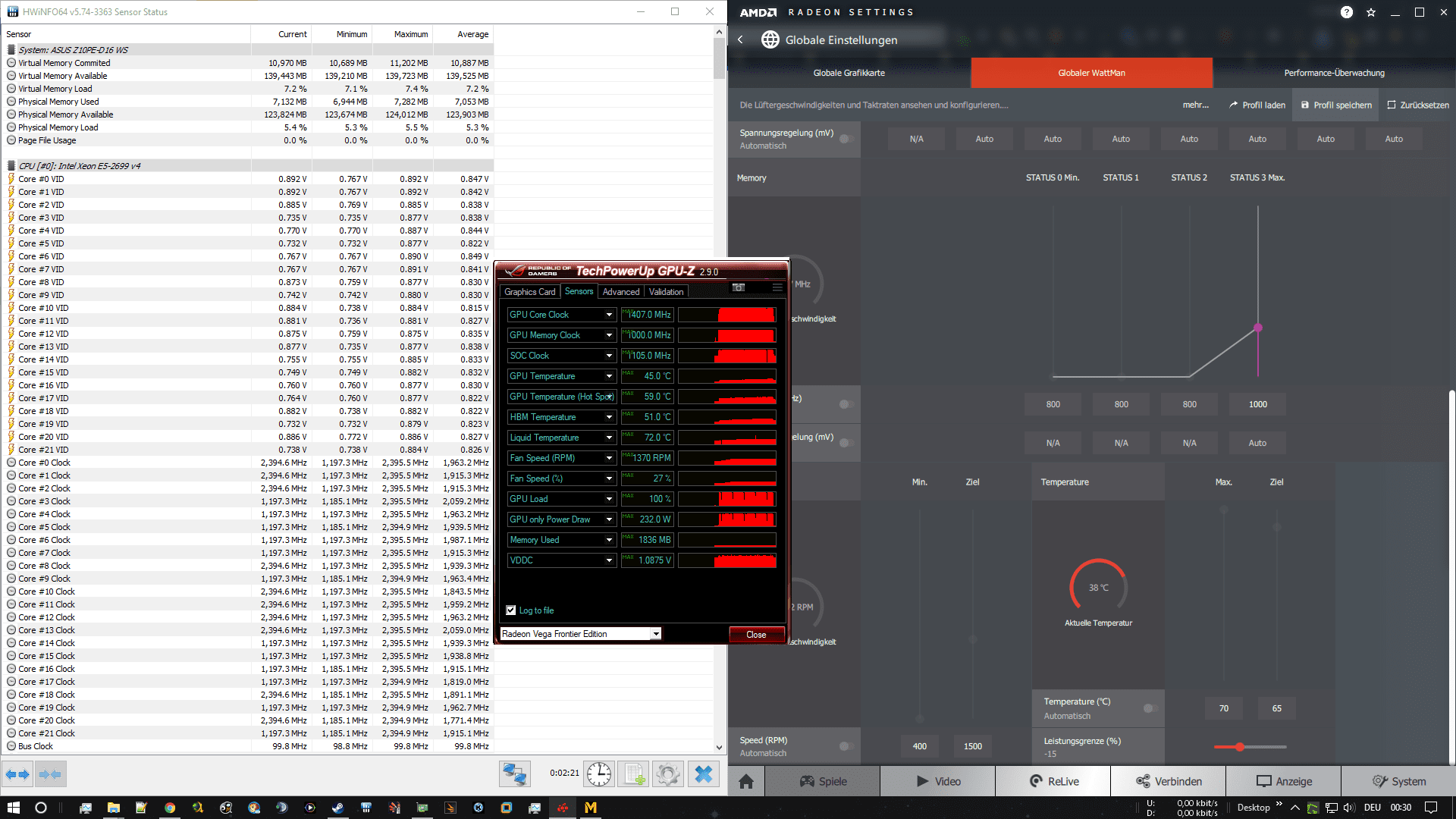Expand GPU Core Clock sensor dropdown
Image resolution: width=1456 pixels, height=819 pixels.
pyautogui.click(x=609, y=315)
